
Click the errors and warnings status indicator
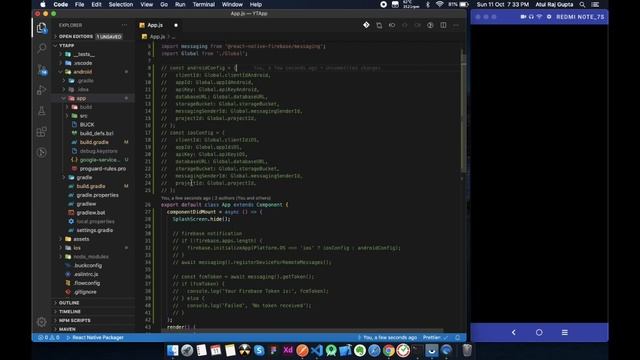coord(49,338)
